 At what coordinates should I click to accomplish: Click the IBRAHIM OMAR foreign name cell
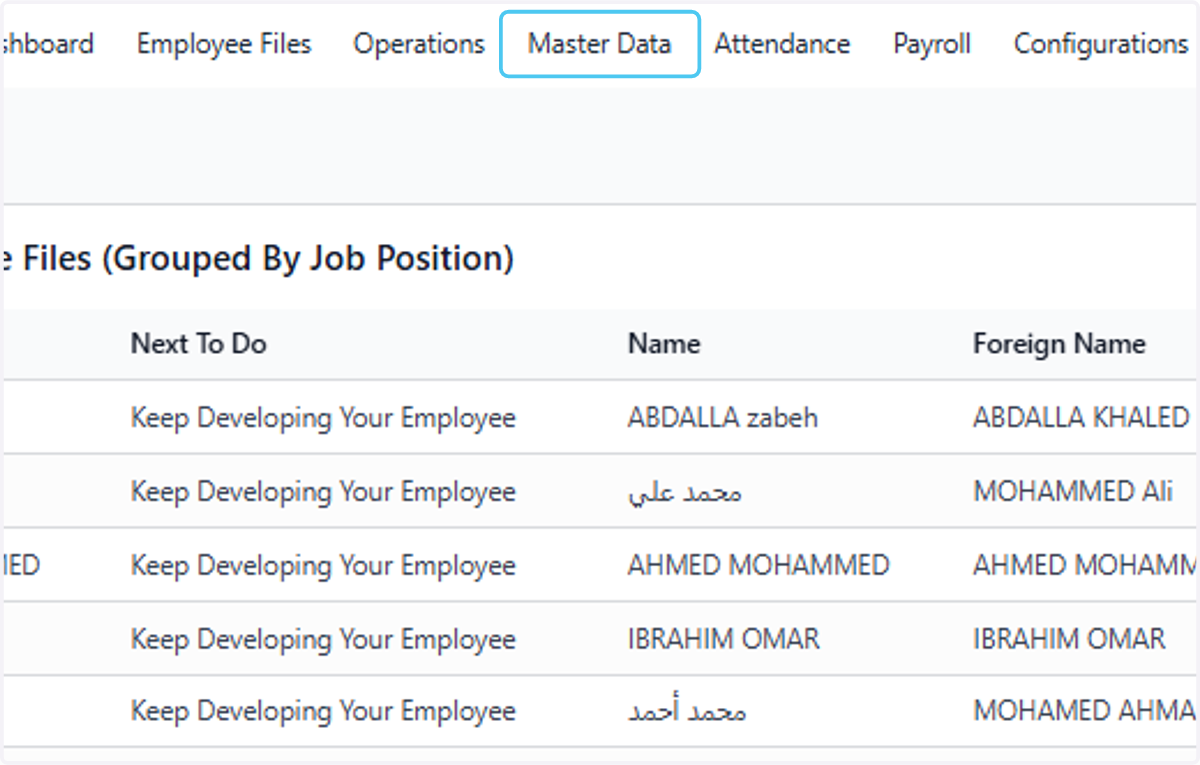[1069, 639]
